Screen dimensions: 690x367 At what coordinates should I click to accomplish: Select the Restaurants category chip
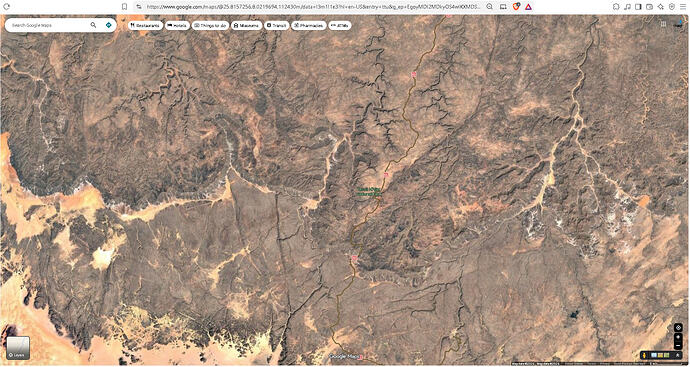point(146,26)
